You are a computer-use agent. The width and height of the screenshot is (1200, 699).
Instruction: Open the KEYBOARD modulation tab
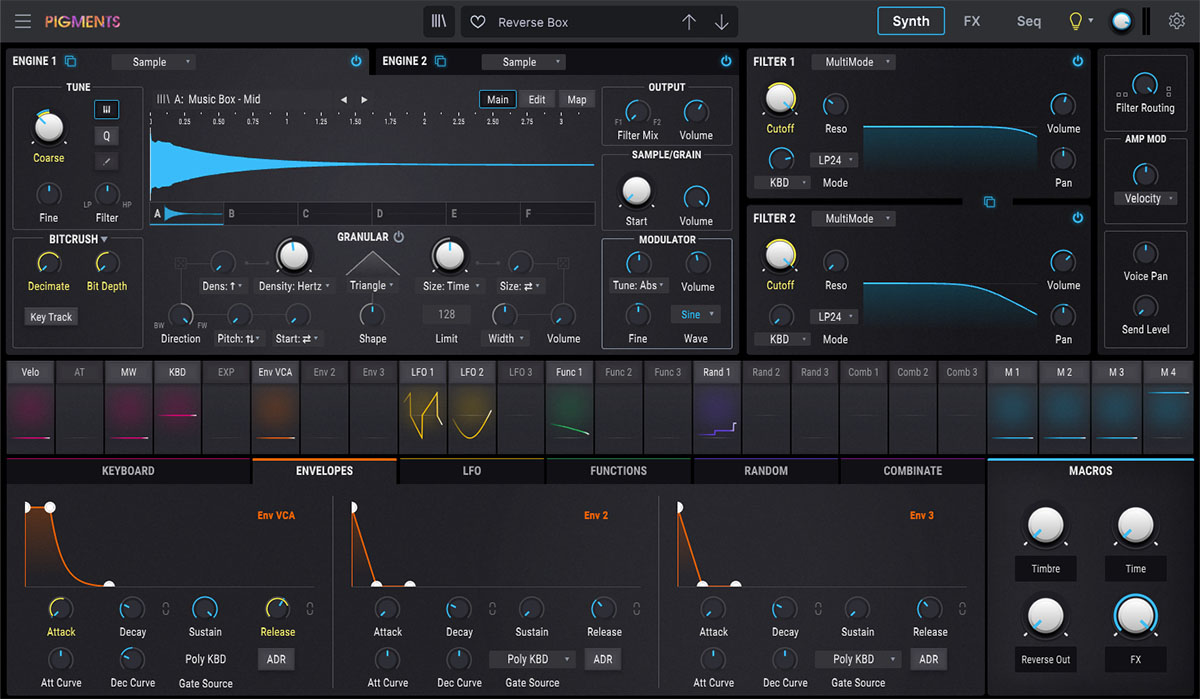click(128, 470)
